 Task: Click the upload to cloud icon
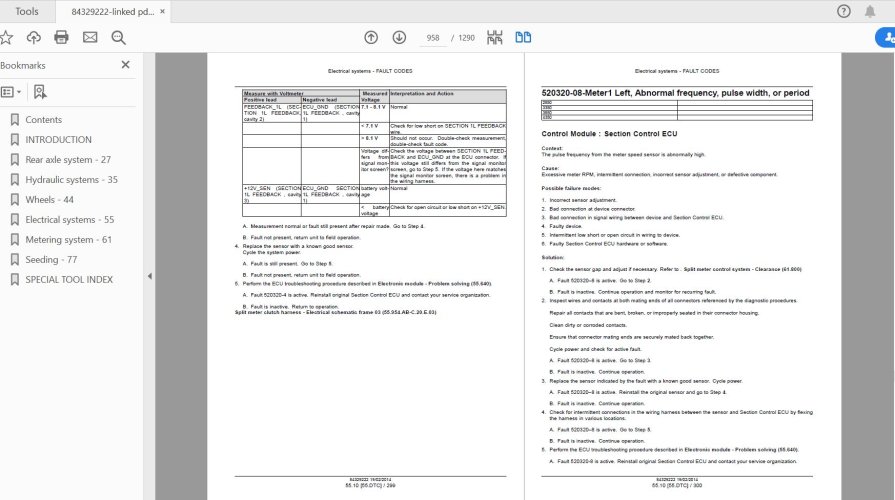point(34,38)
